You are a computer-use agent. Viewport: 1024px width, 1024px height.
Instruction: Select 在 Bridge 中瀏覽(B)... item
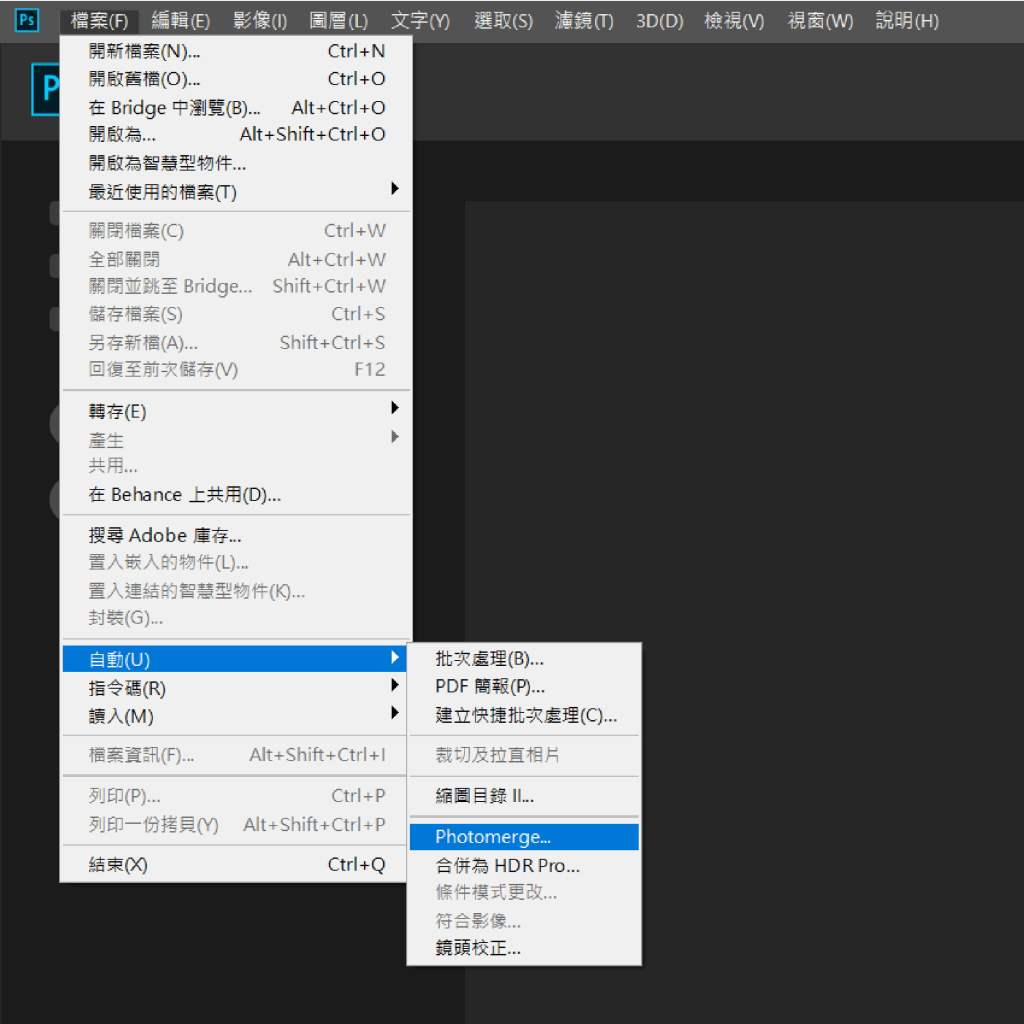pos(236,107)
